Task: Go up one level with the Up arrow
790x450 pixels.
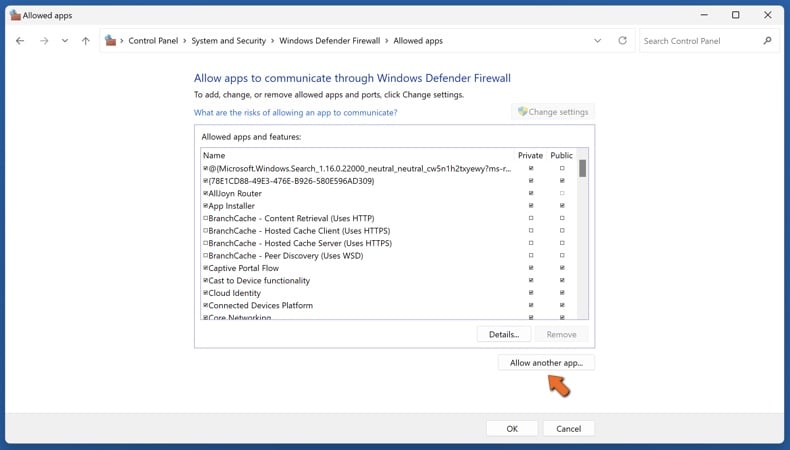Action: coord(86,41)
